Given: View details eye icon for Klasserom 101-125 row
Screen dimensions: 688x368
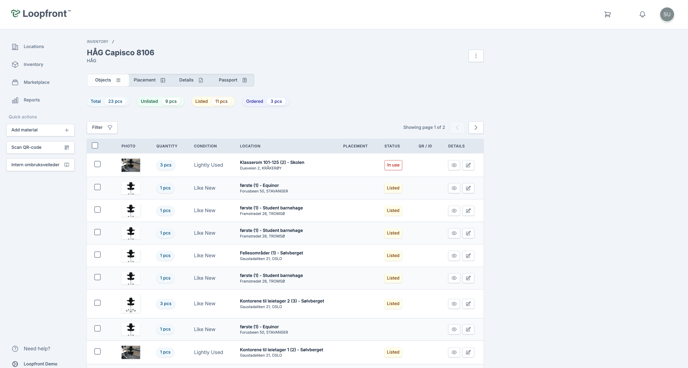Looking at the screenshot, I should (454, 165).
